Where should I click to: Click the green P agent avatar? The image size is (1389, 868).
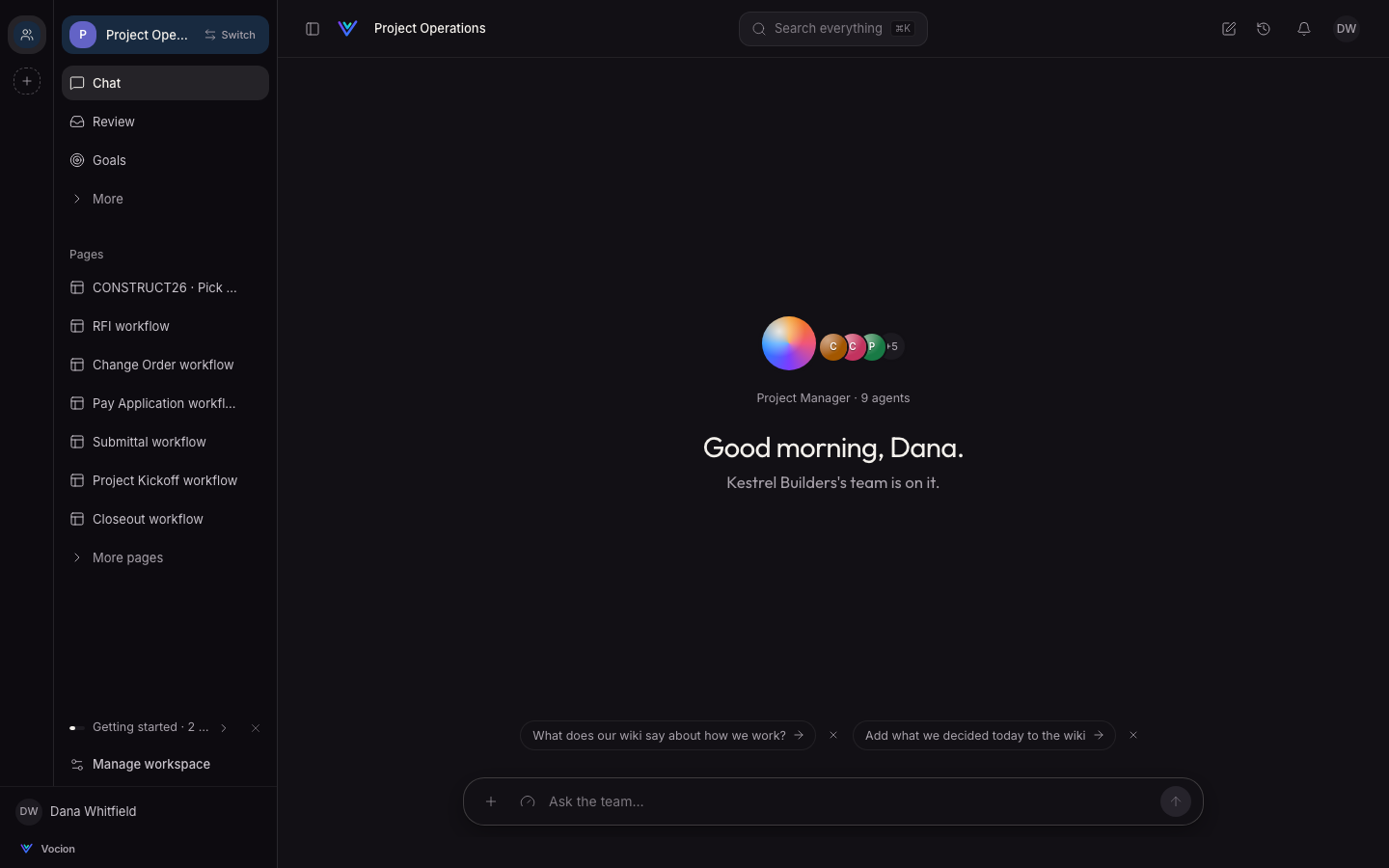pos(872,346)
